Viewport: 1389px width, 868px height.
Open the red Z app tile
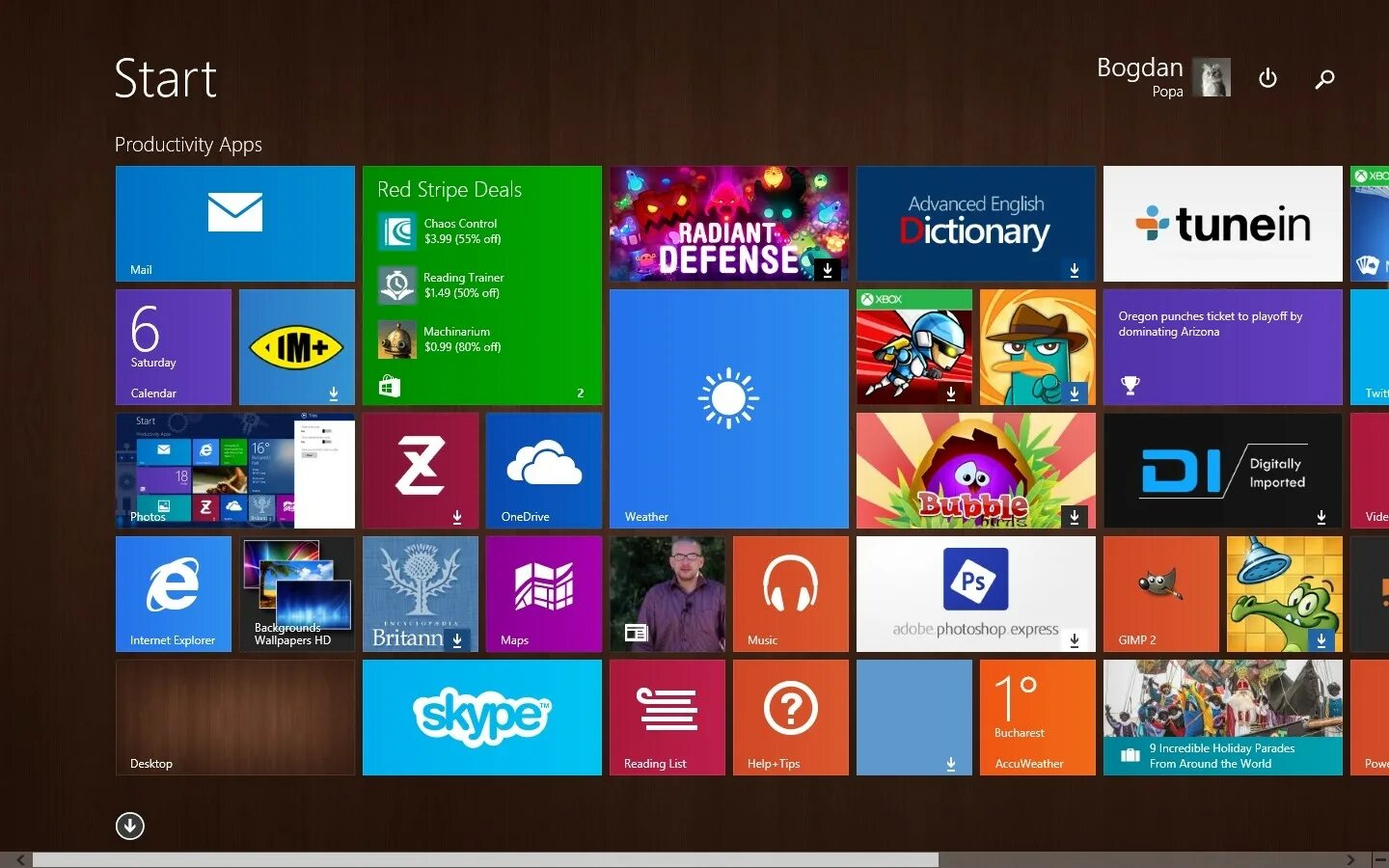pos(421,471)
